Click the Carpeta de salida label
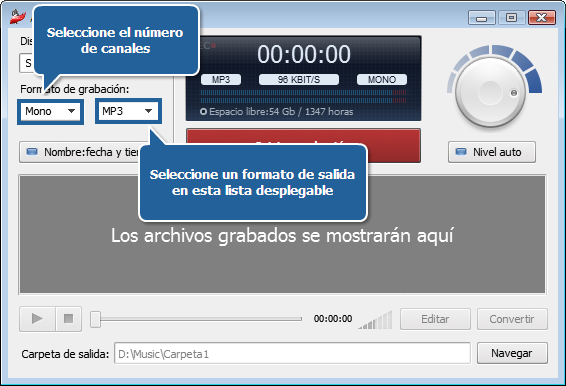Viewport: 566px width, 386px height. point(65,354)
